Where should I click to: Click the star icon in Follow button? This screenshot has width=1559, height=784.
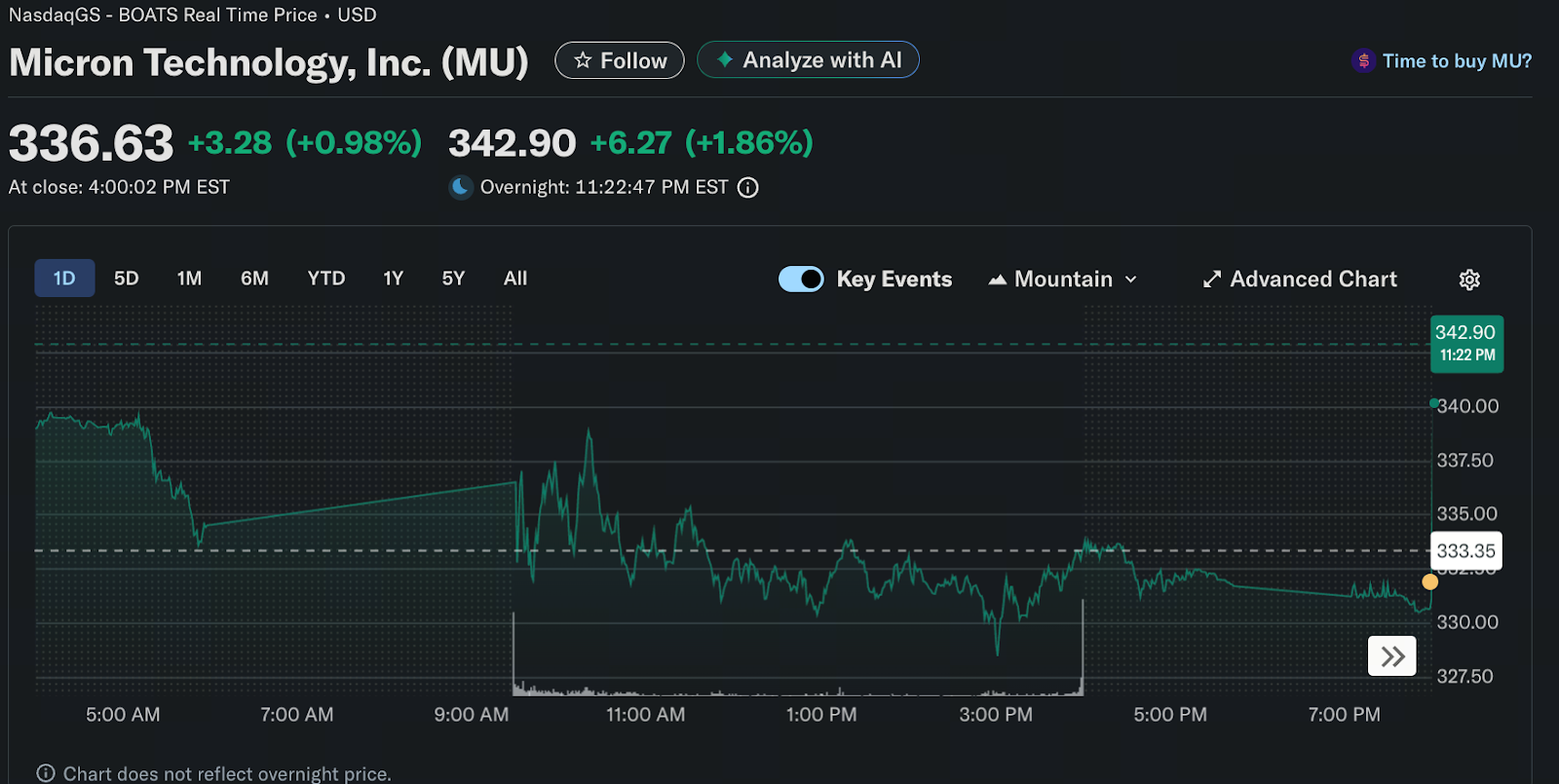(x=583, y=60)
